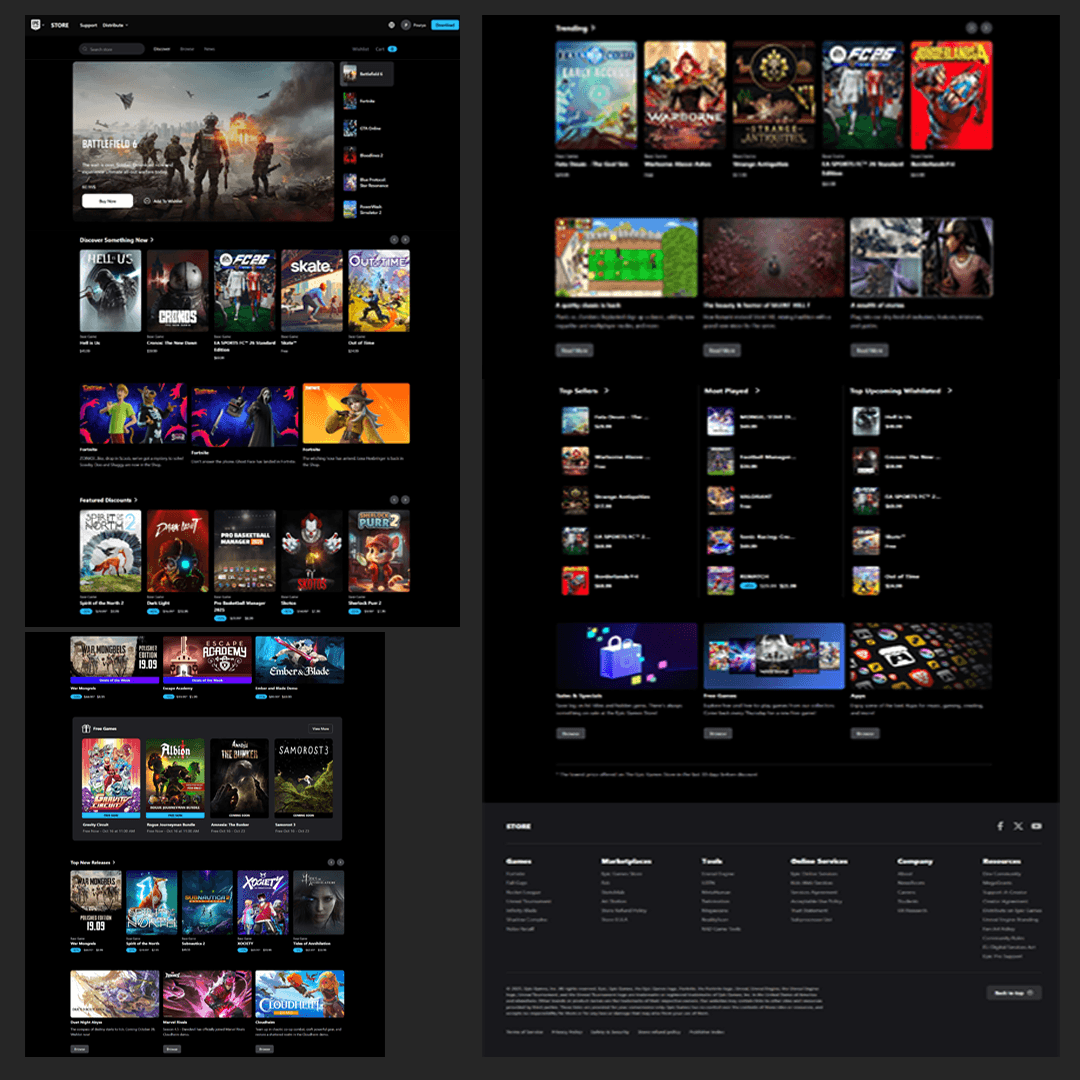Click the Facebook icon in the footer
The width and height of the screenshot is (1080, 1080).
click(1000, 826)
